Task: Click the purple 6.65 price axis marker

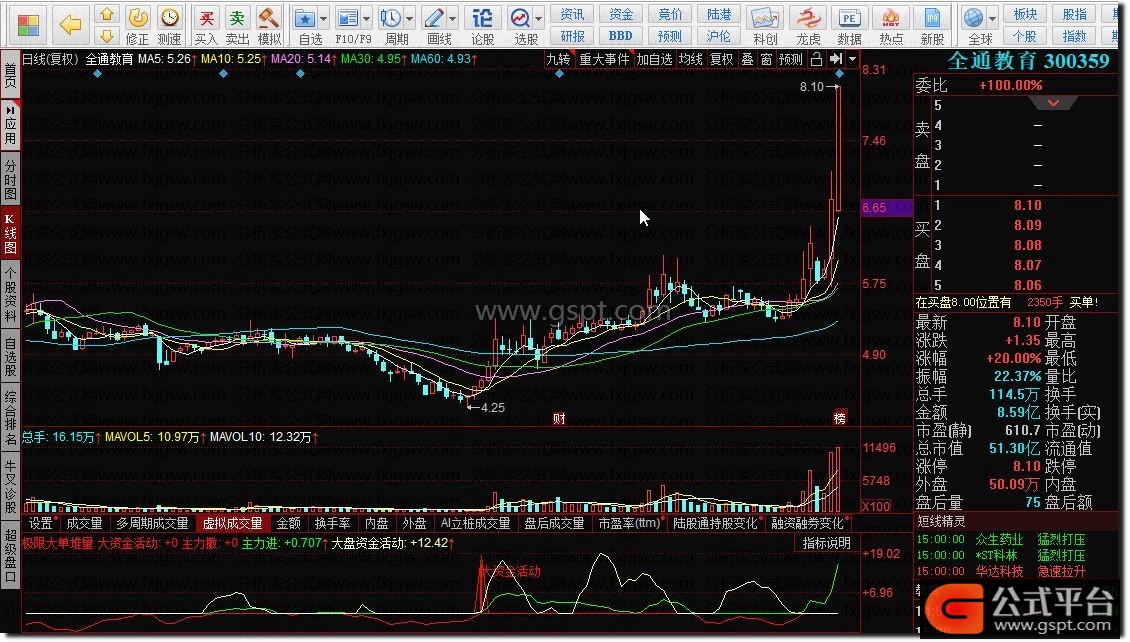Action: pos(886,208)
